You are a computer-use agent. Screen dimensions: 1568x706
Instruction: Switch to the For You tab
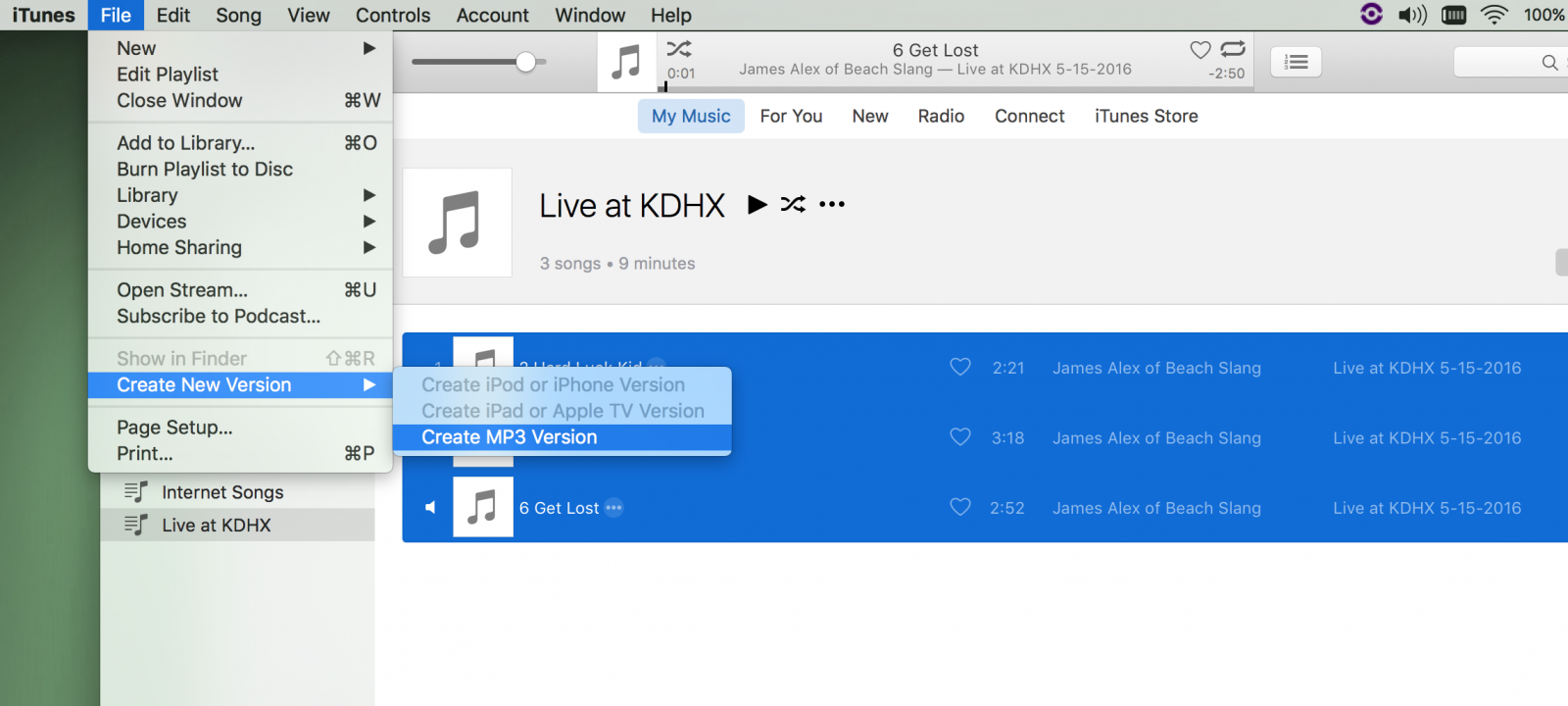pos(791,116)
